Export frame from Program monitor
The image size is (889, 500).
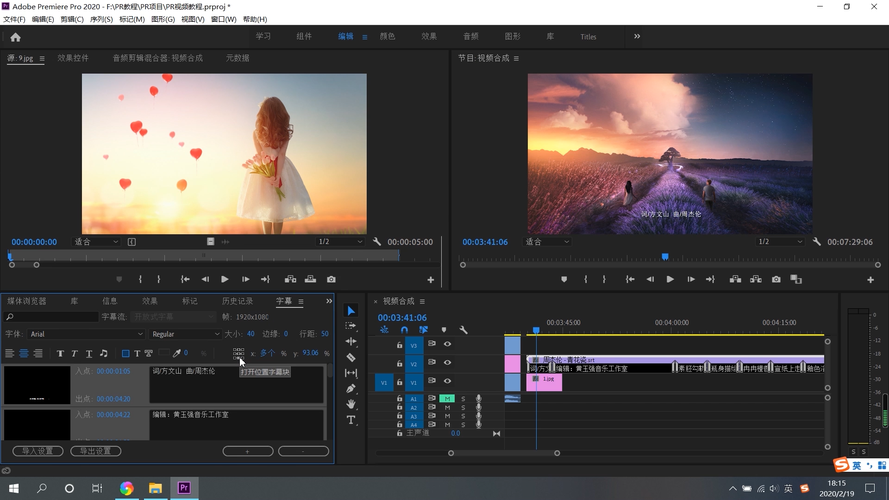(x=776, y=279)
